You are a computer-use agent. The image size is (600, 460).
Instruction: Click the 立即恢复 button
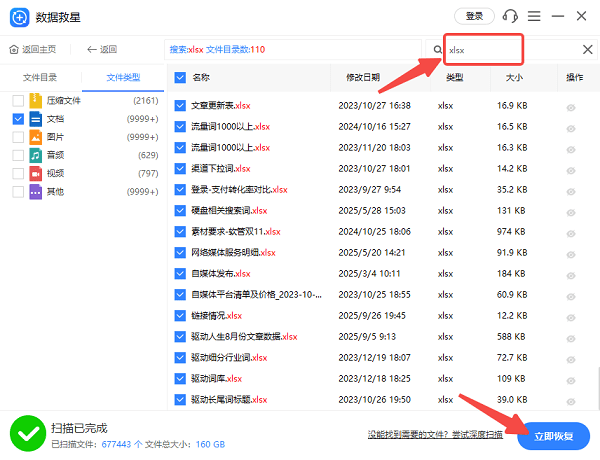(555, 434)
